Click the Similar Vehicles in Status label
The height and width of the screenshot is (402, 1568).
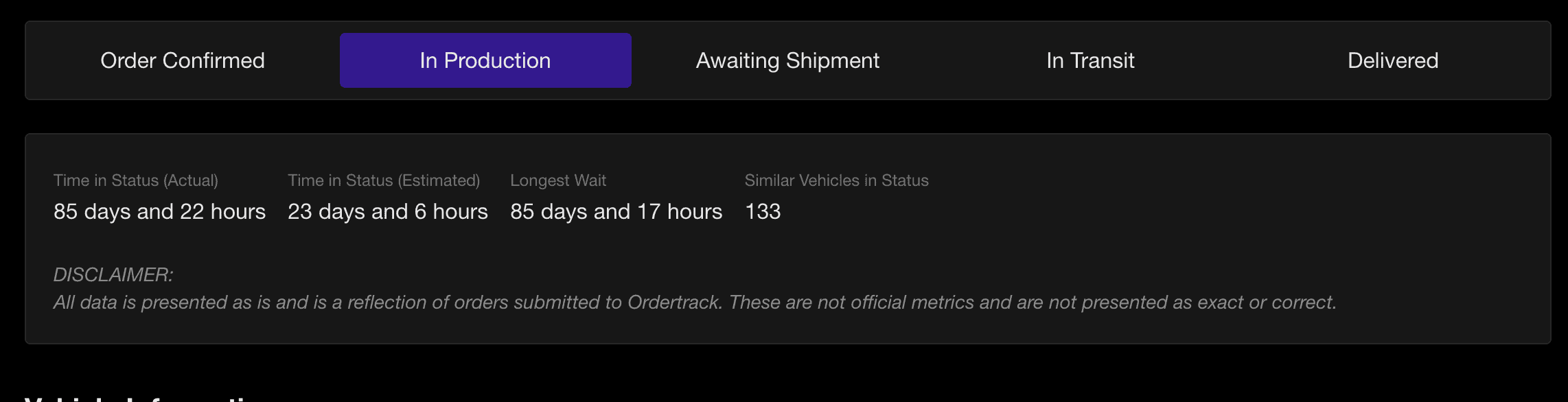point(836,180)
